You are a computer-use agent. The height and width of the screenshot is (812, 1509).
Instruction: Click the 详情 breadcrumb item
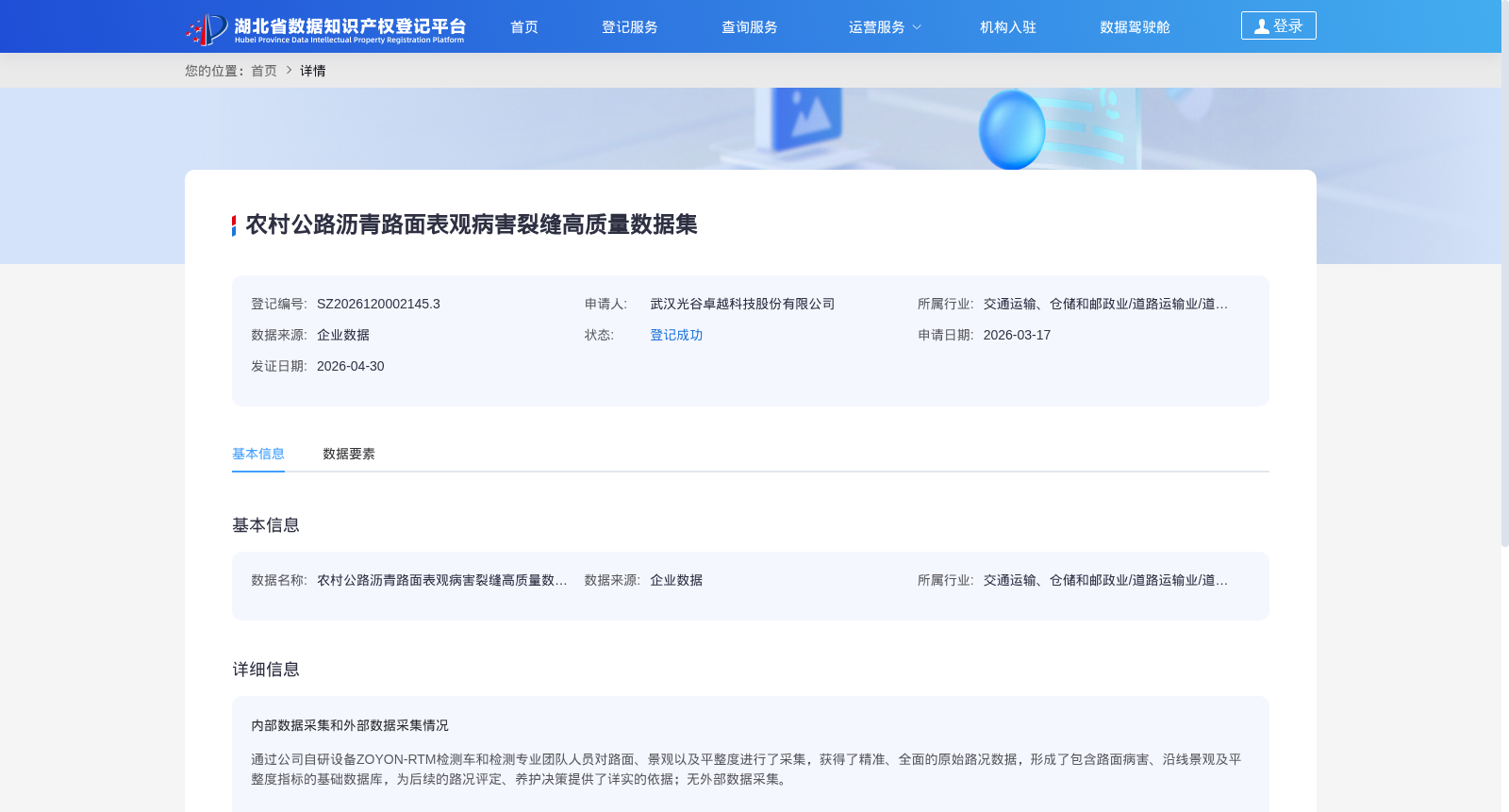click(x=313, y=71)
